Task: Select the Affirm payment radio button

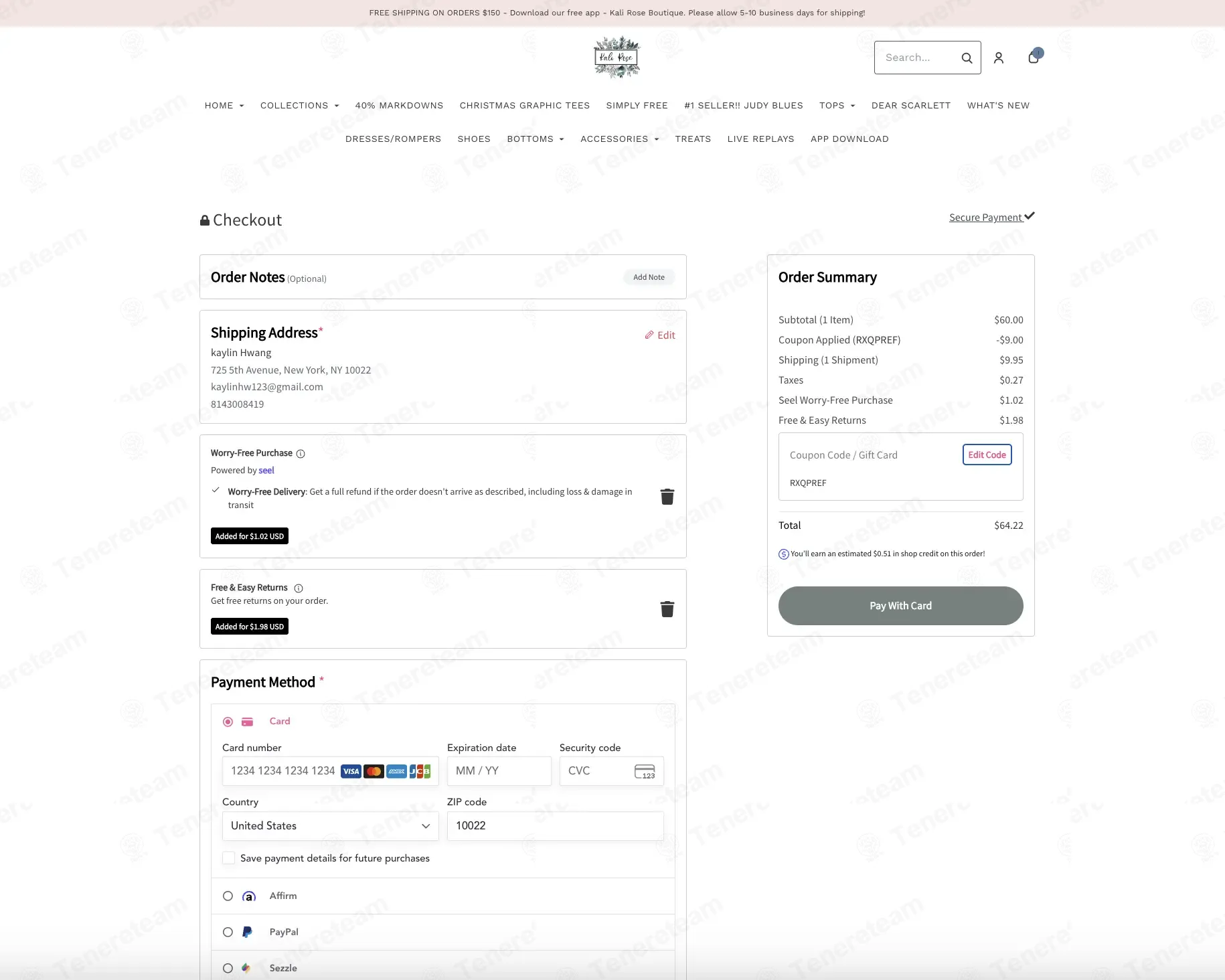Action: (228, 896)
